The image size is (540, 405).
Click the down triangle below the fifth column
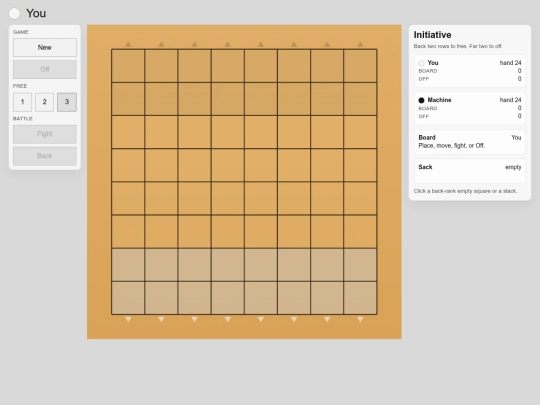click(x=261, y=320)
